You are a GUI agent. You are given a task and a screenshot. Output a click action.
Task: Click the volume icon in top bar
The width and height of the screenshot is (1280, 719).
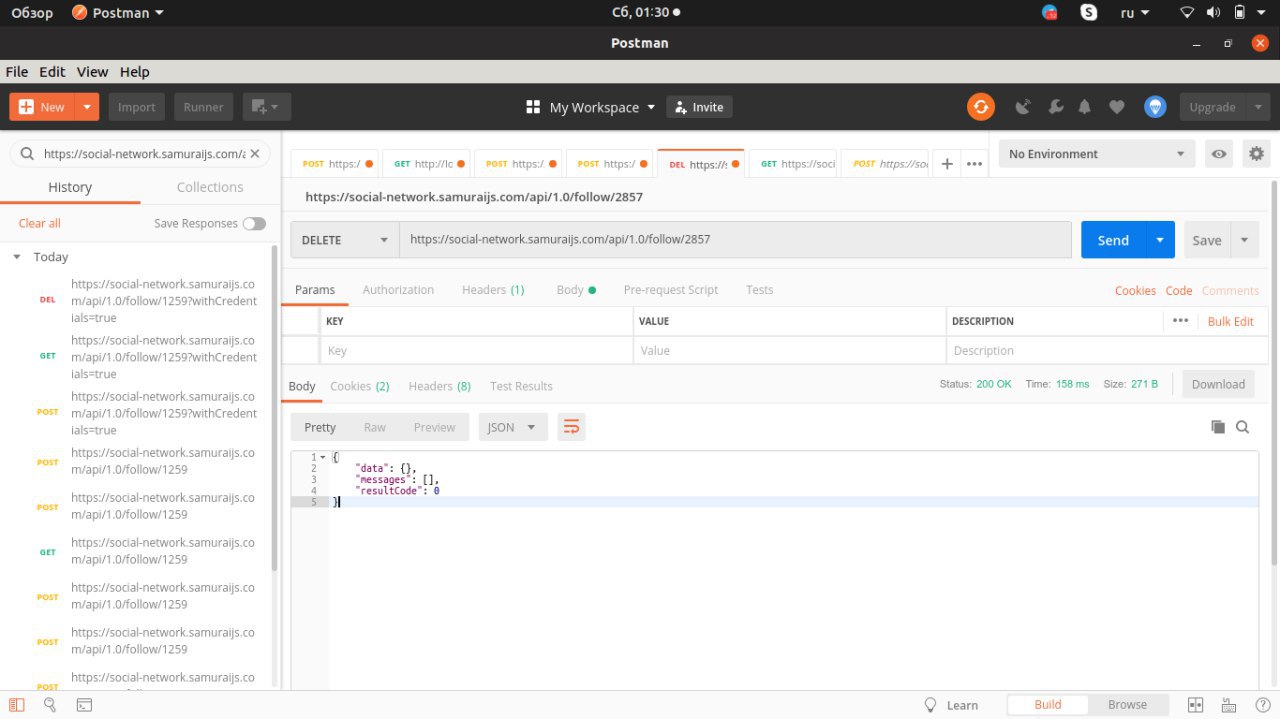[1213, 13]
